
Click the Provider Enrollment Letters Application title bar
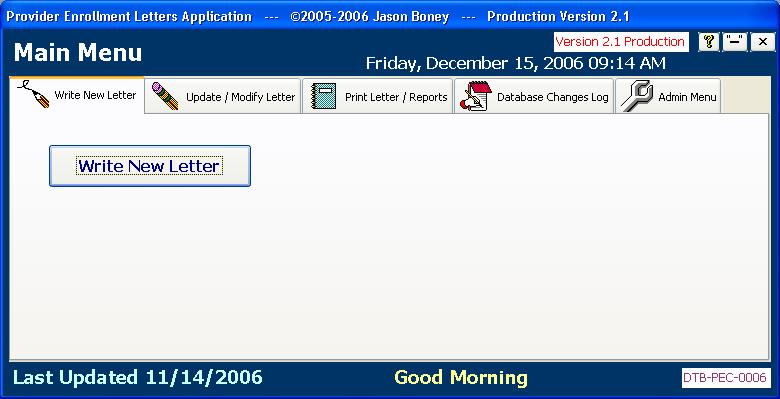(317, 16)
